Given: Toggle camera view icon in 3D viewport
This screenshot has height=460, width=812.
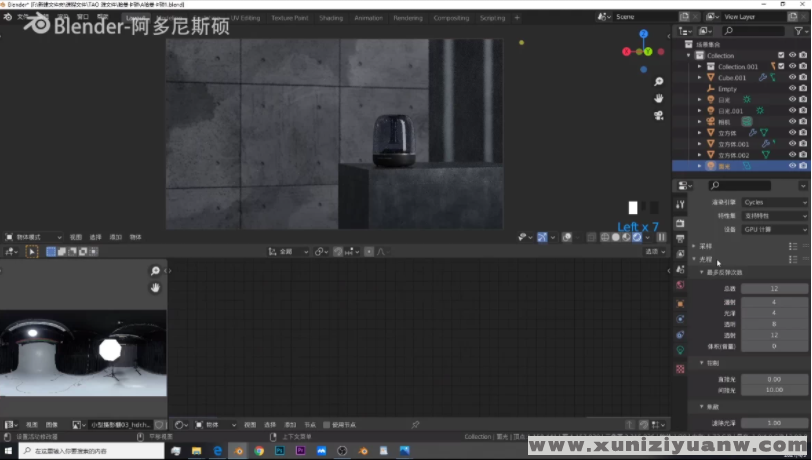Looking at the screenshot, I should click(659, 115).
